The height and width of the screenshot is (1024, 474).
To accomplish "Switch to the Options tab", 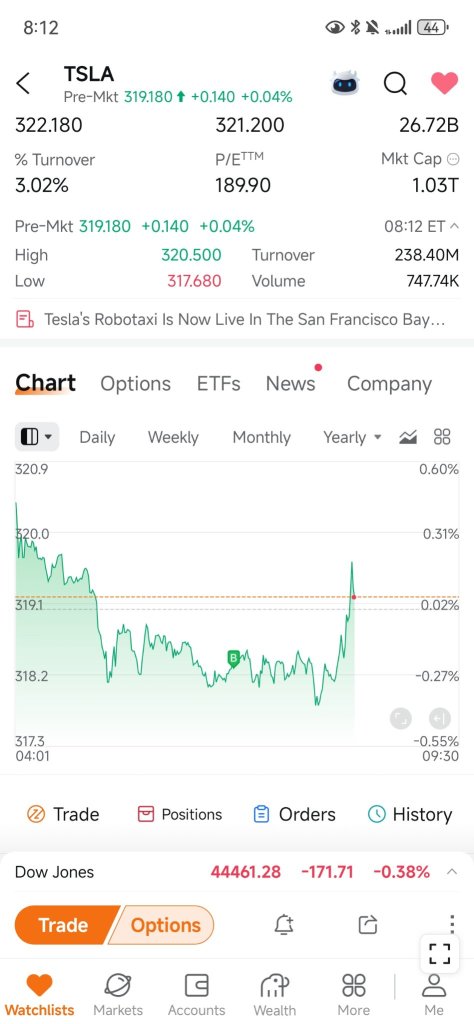I will coord(135,384).
